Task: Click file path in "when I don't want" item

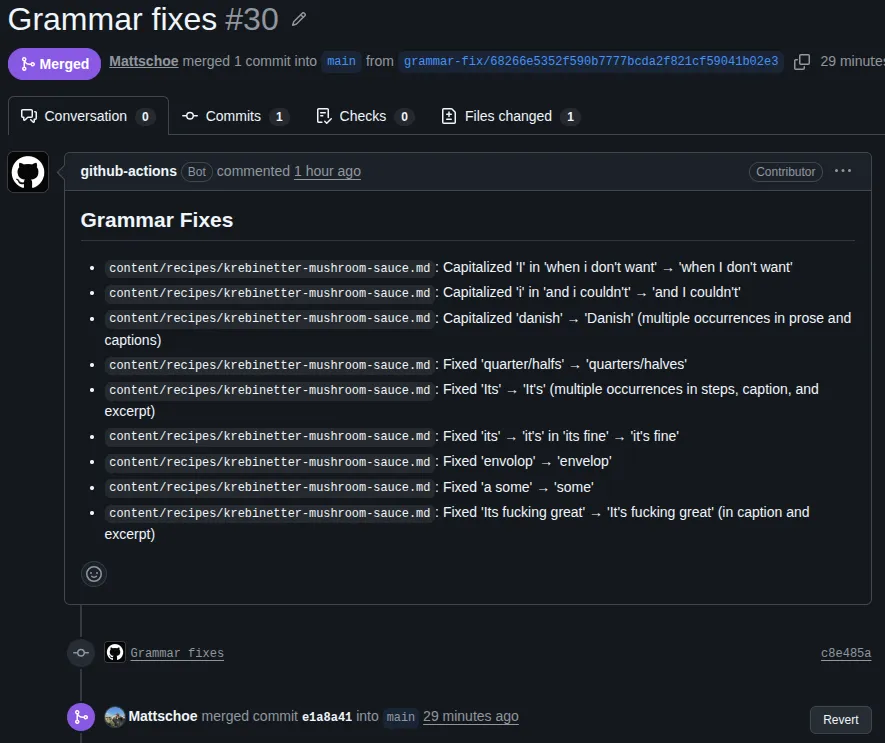Action: point(269,268)
